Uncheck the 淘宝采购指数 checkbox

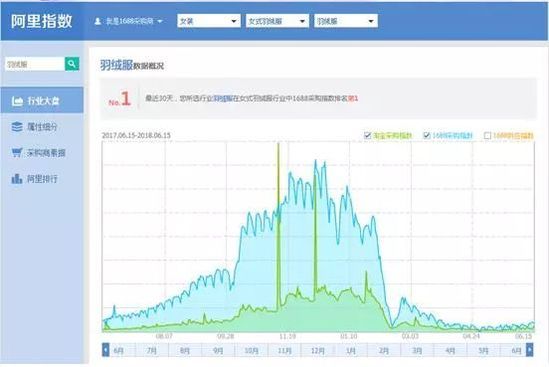click(x=368, y=135)
